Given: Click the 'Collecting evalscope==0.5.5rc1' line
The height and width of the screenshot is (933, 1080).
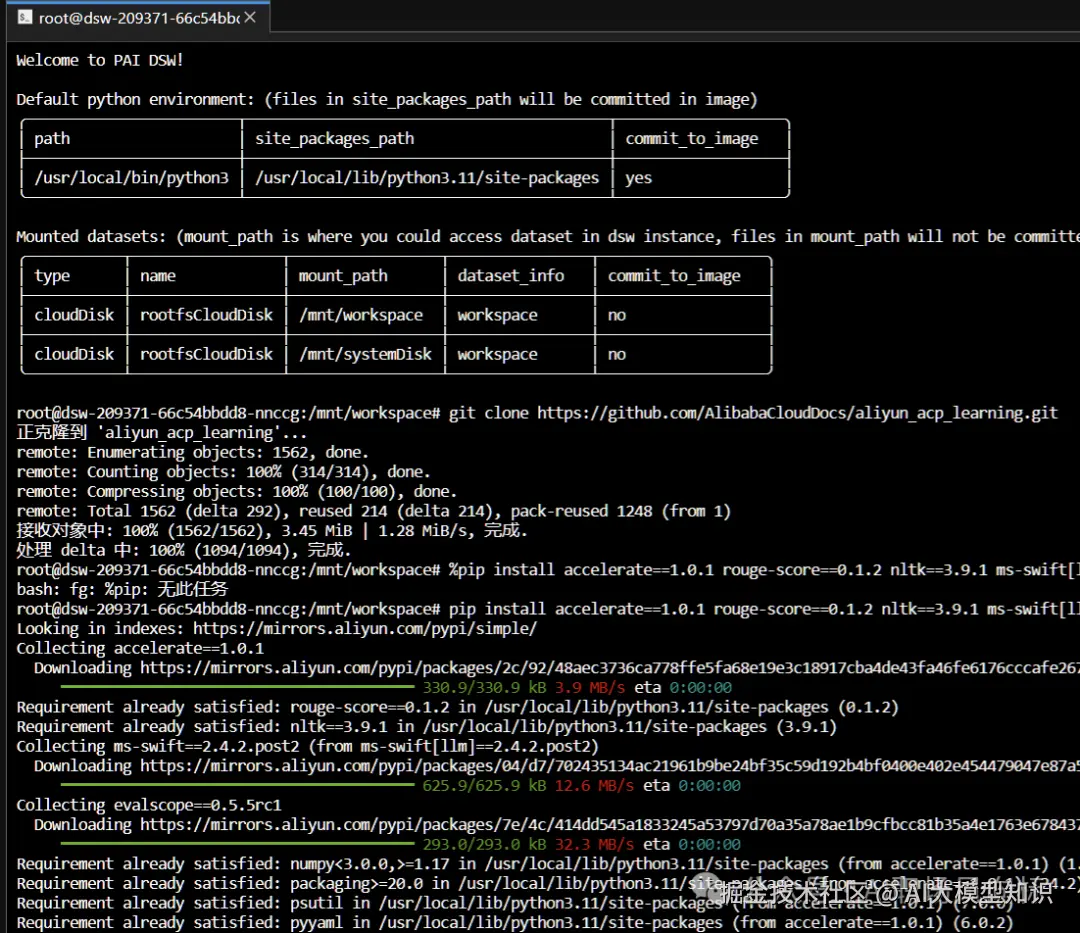Looking at the screenshot, I should (149, 805).
